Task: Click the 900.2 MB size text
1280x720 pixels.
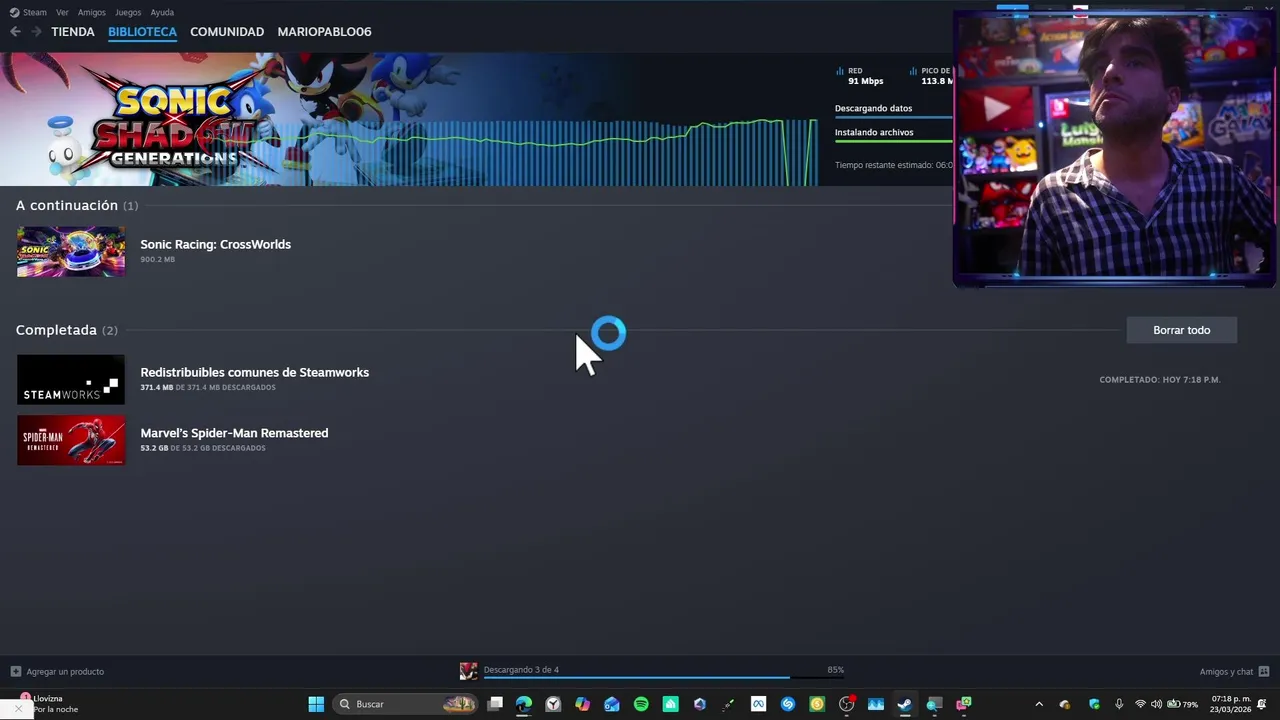Action: (x=157, y=259)
